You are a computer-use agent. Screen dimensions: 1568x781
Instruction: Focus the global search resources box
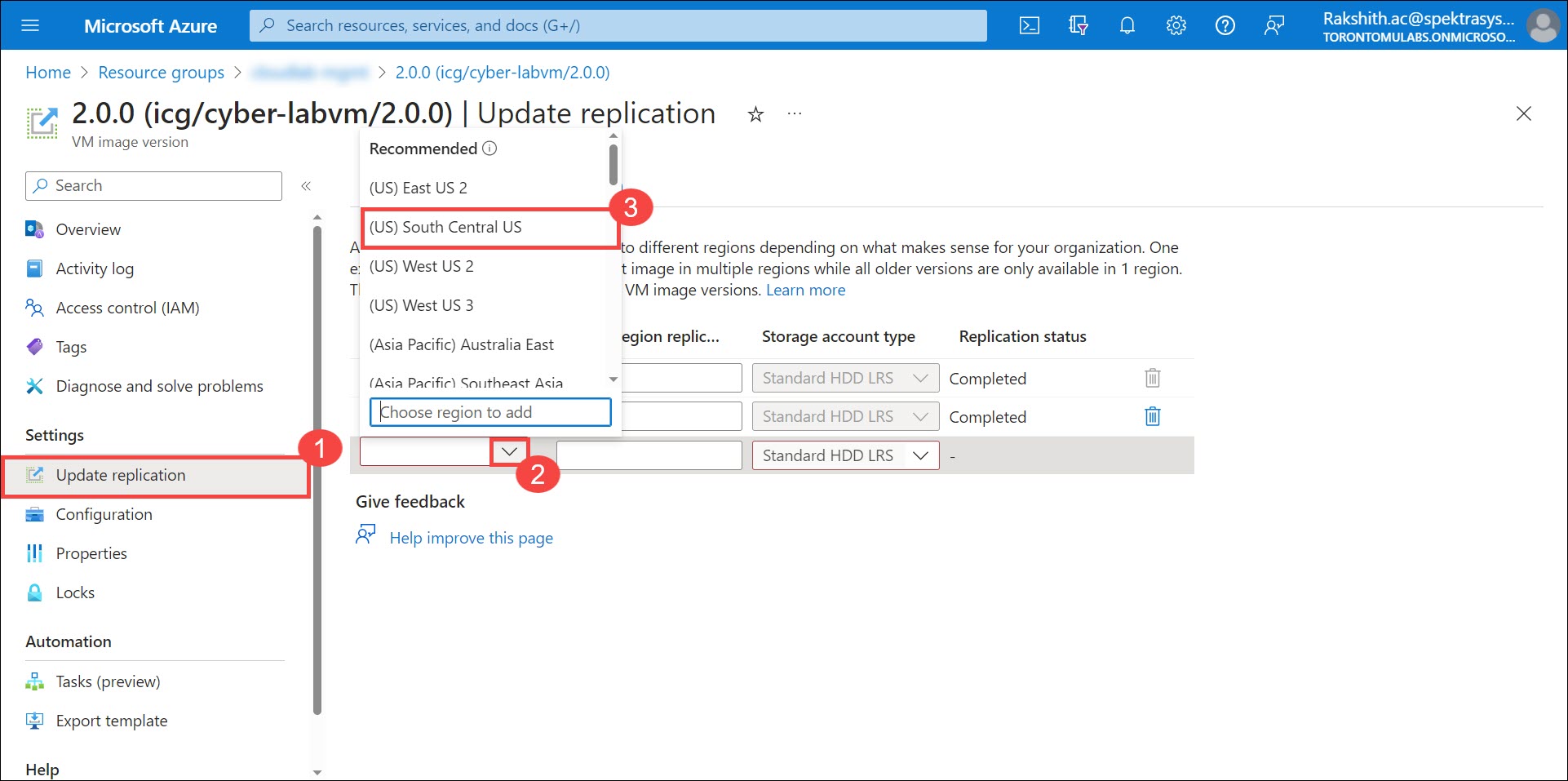[x=618, y=25]
